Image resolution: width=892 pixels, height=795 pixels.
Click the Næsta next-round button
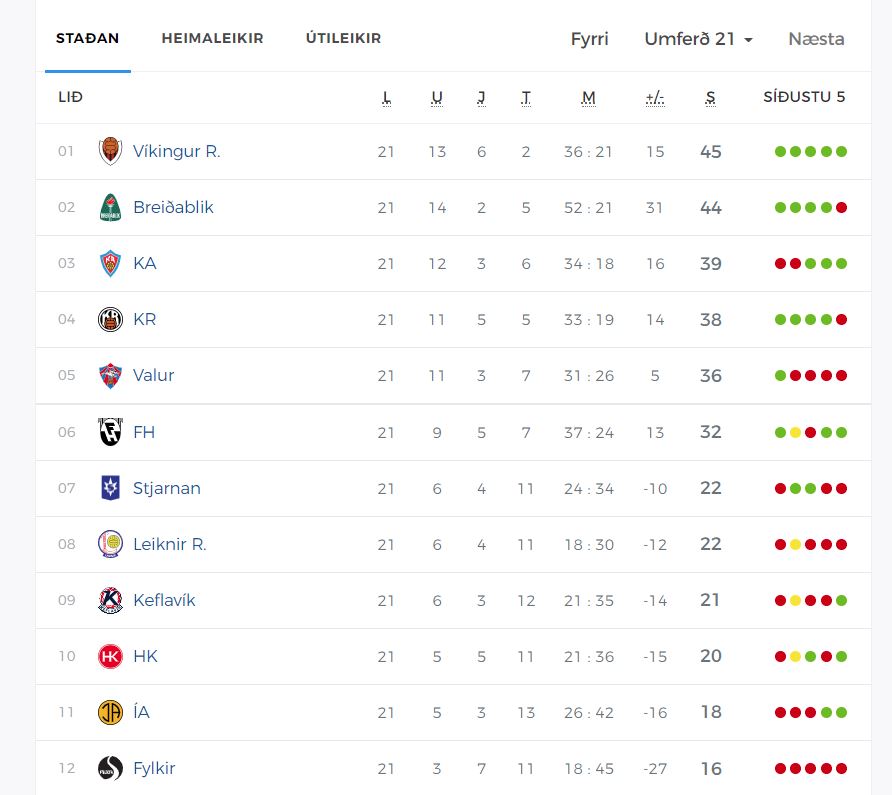tap(816, 39)
